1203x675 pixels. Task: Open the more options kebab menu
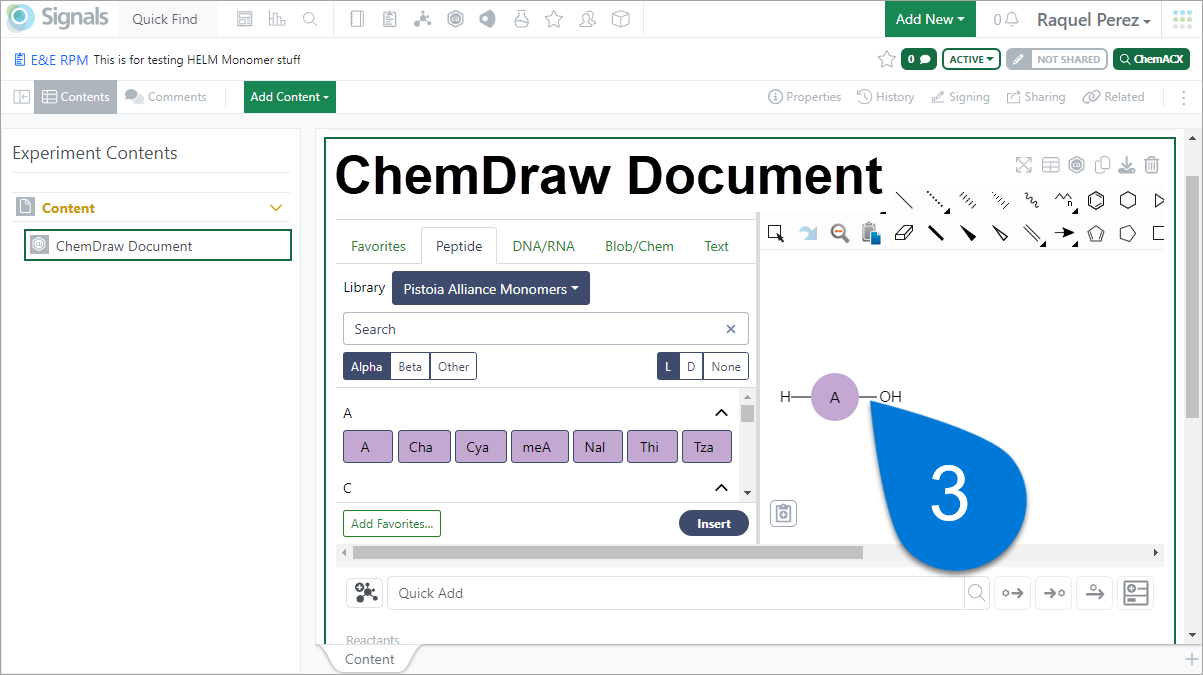[1184, 97]
